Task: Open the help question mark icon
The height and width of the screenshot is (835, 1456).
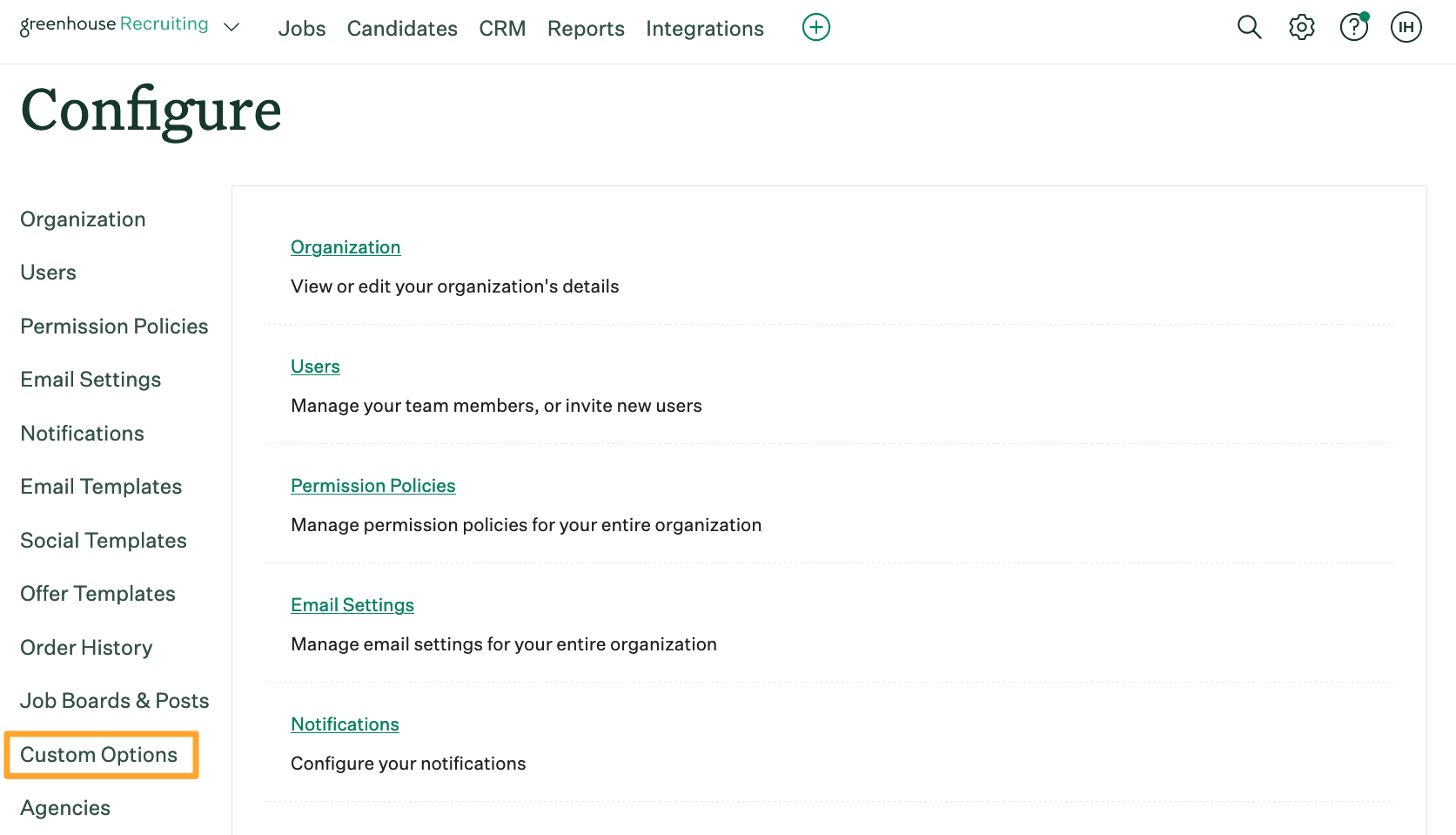Action: tap(1352, 27)
